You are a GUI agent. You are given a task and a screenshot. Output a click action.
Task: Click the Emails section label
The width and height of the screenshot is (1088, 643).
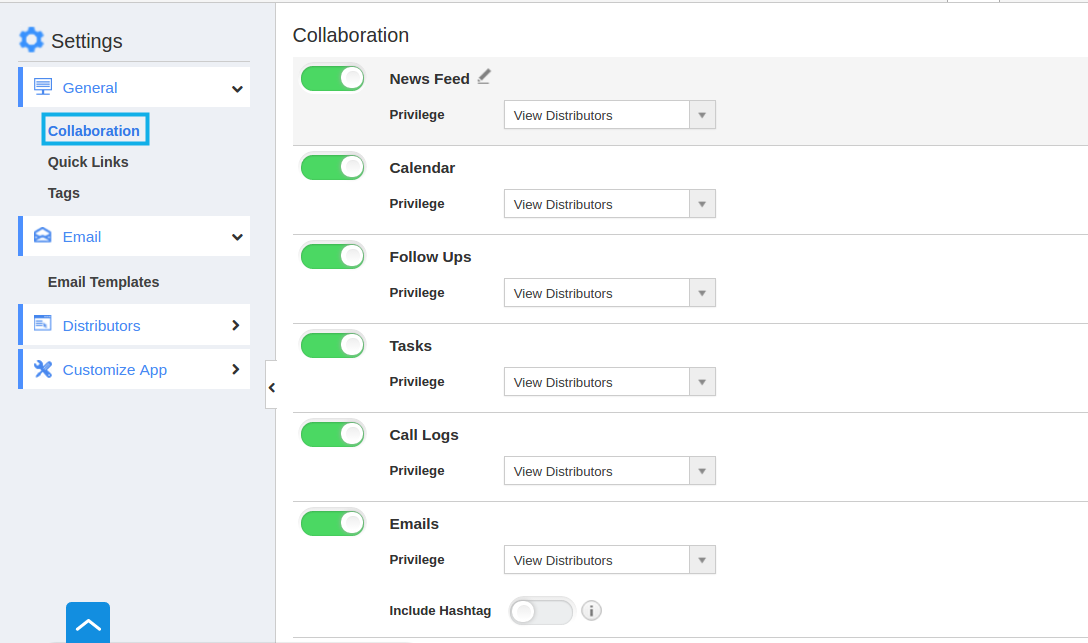tap(414, 524)
